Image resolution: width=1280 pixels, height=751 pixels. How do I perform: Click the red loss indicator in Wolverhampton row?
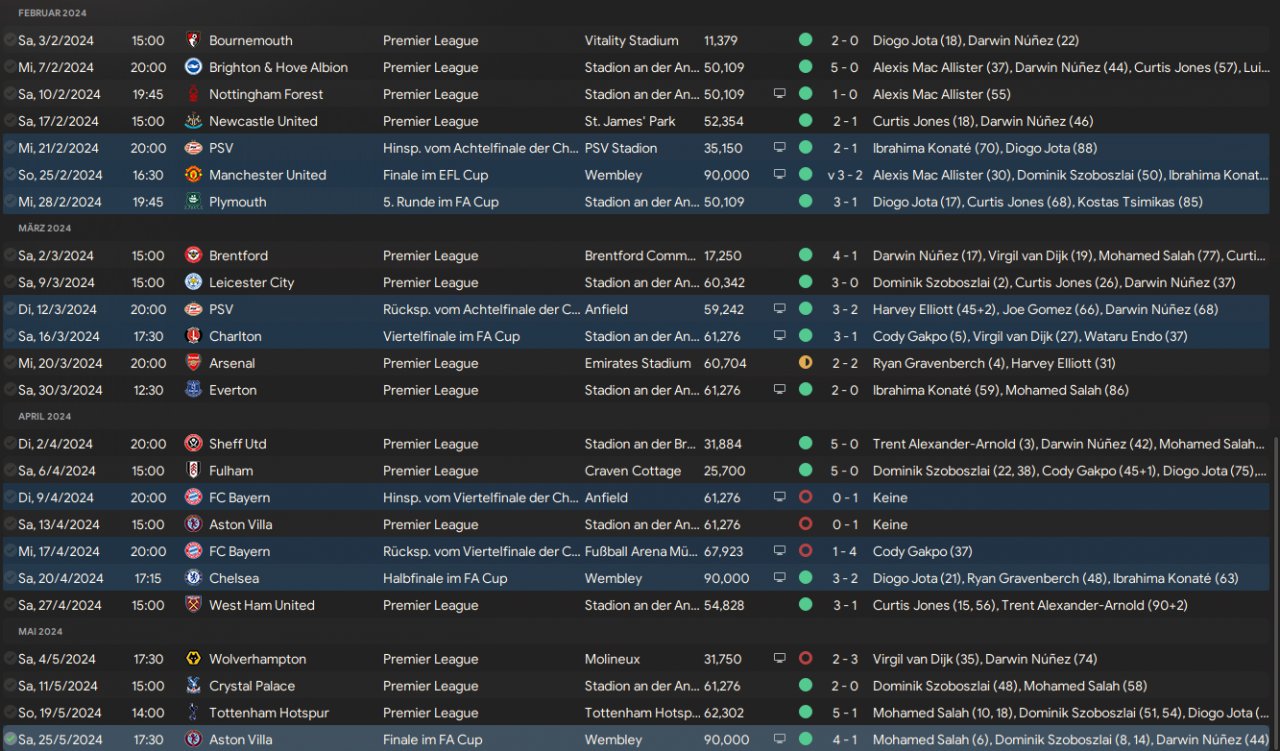pyautogui.click(x=806, y=659)
